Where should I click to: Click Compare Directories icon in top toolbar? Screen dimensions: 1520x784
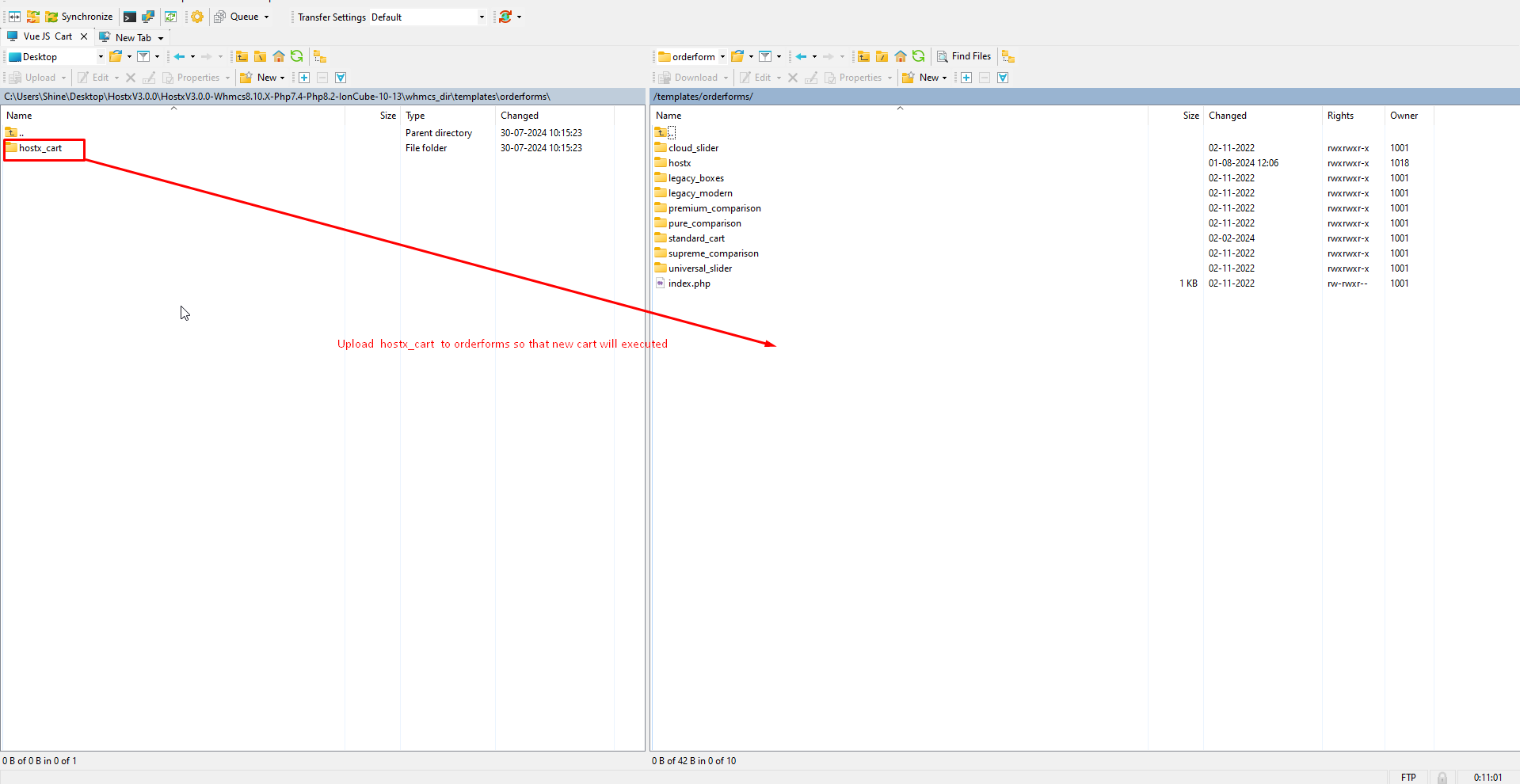coord(14,17)
